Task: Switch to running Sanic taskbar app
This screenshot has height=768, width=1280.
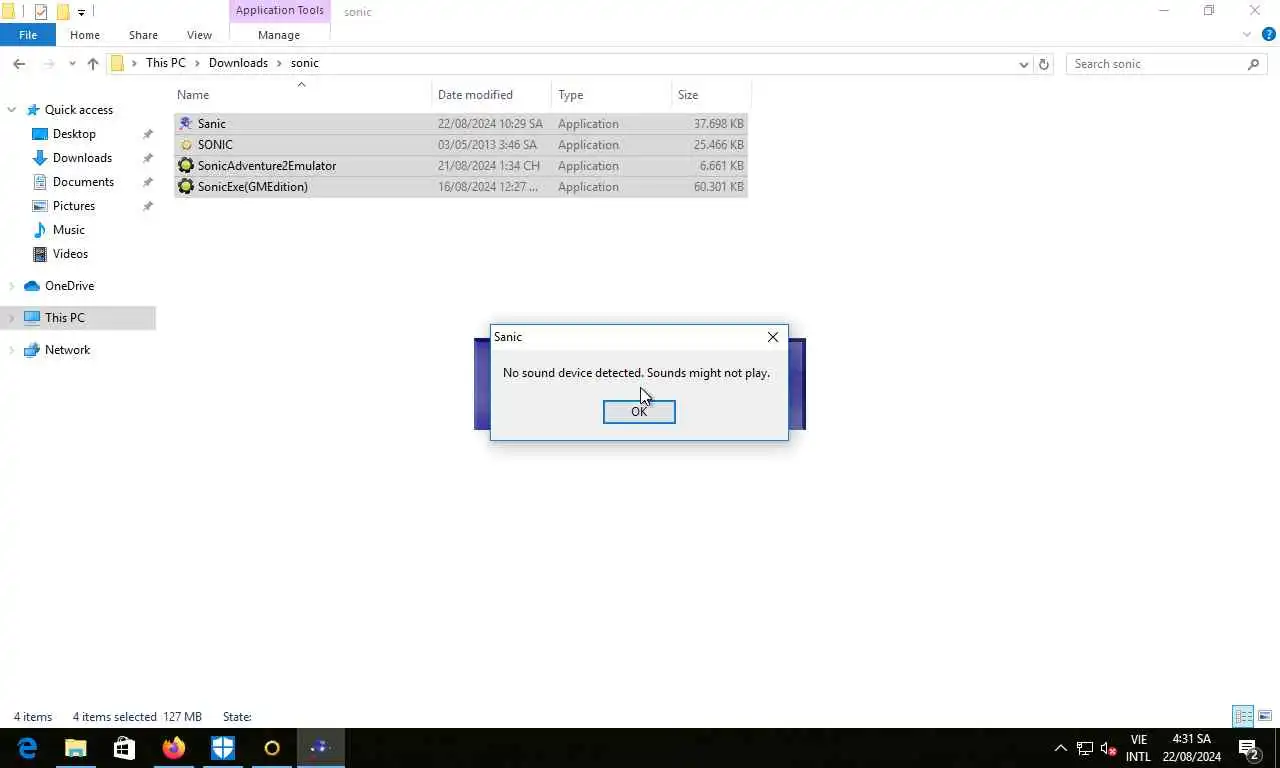Action: coord(320,748)
